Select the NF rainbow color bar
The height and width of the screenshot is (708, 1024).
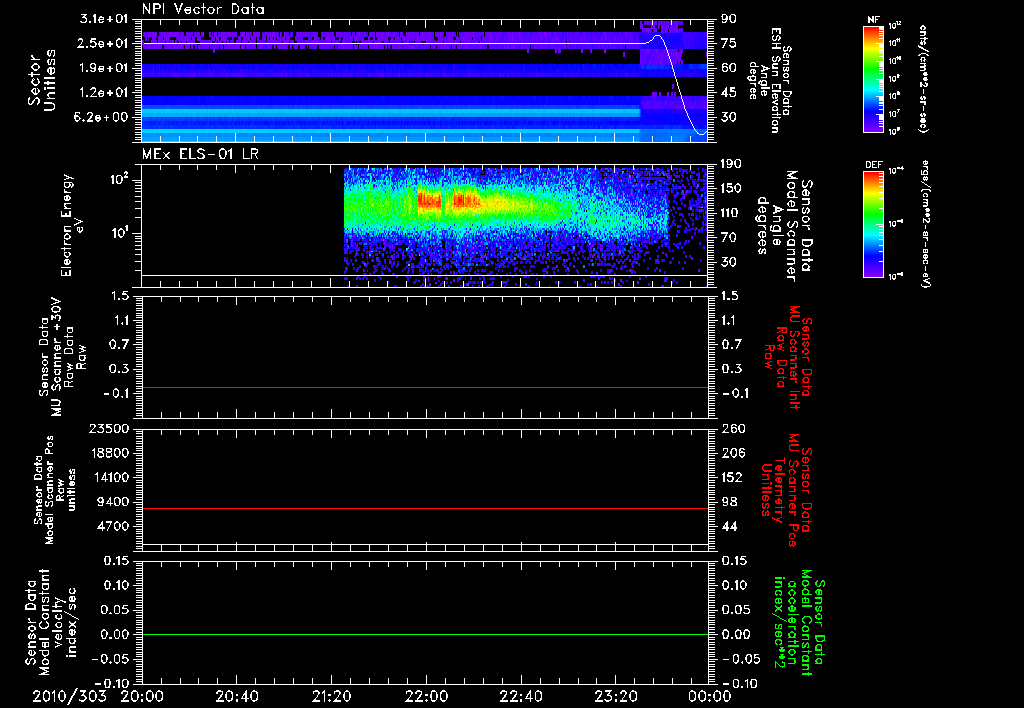[x=874, y=78]
